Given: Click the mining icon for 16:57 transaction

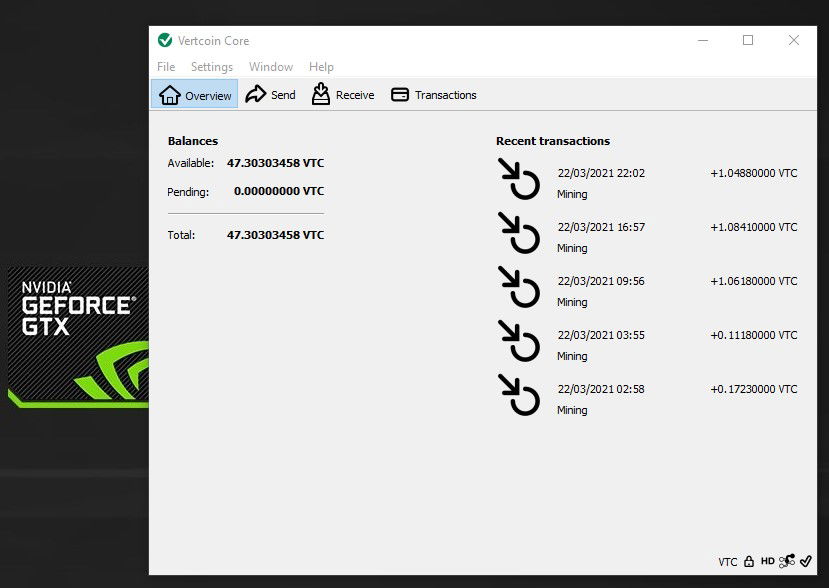Looking at the screenshot, I should pos(519,233).
